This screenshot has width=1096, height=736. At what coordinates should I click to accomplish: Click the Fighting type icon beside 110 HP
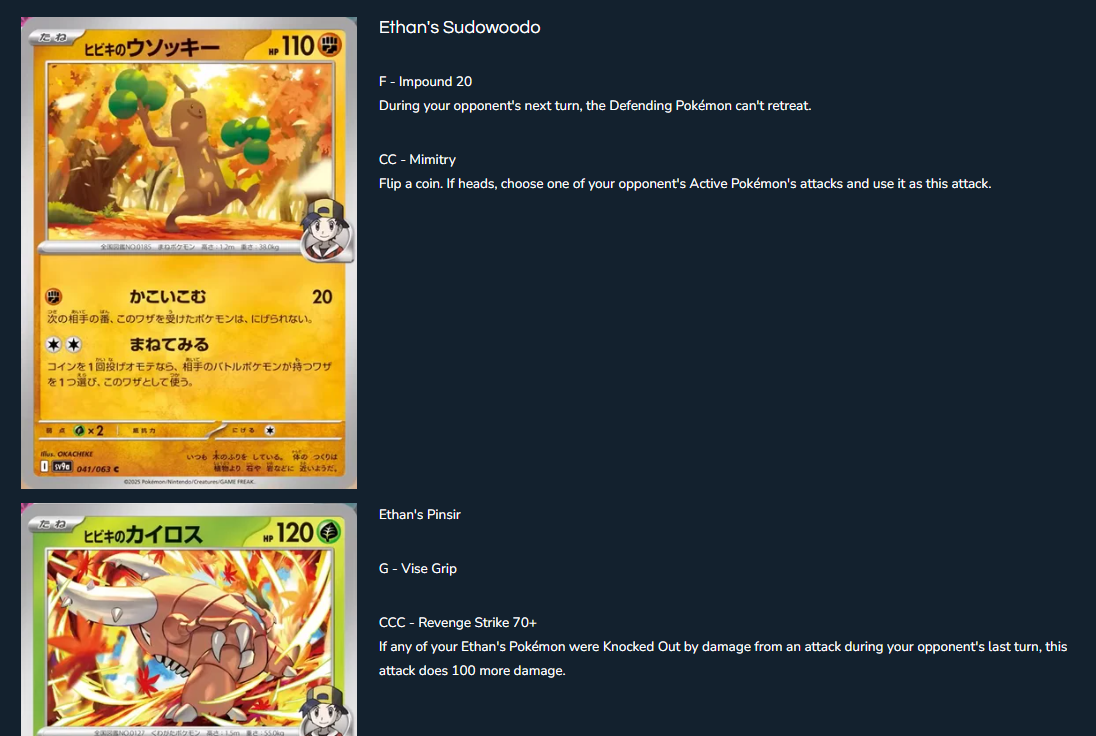(330, 45)
